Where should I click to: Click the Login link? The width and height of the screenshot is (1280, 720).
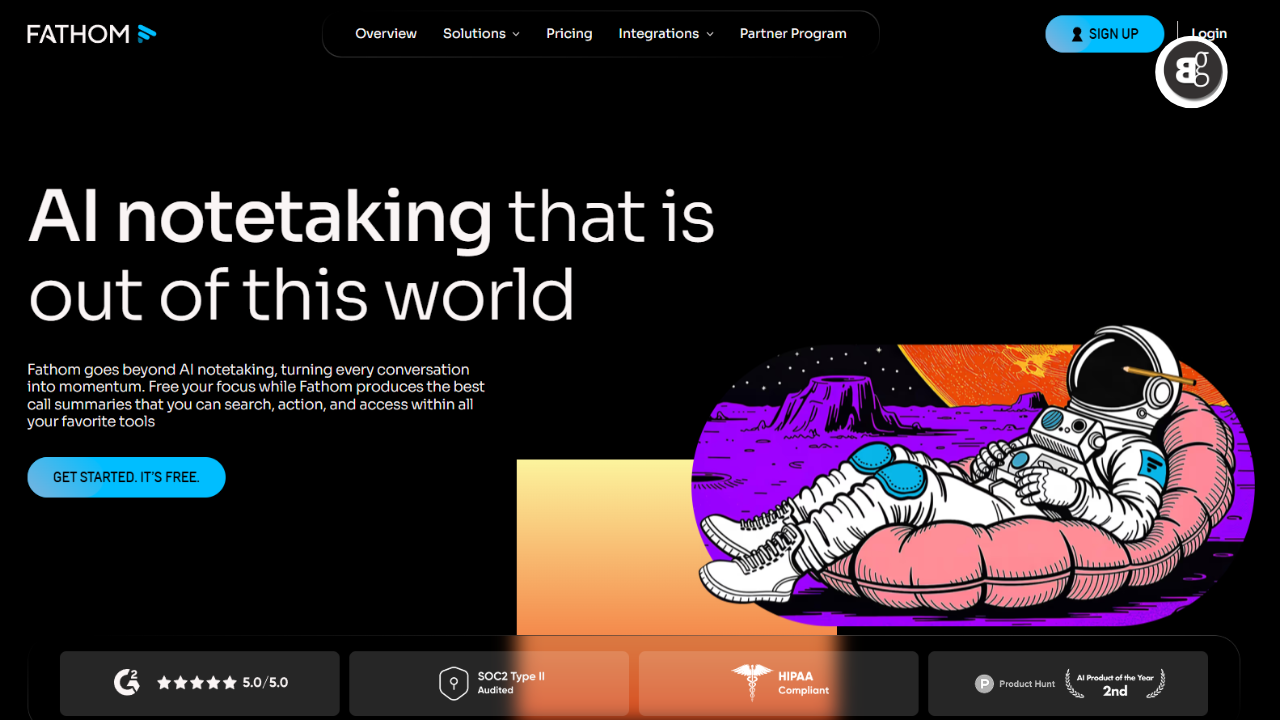click(1209, 34)
